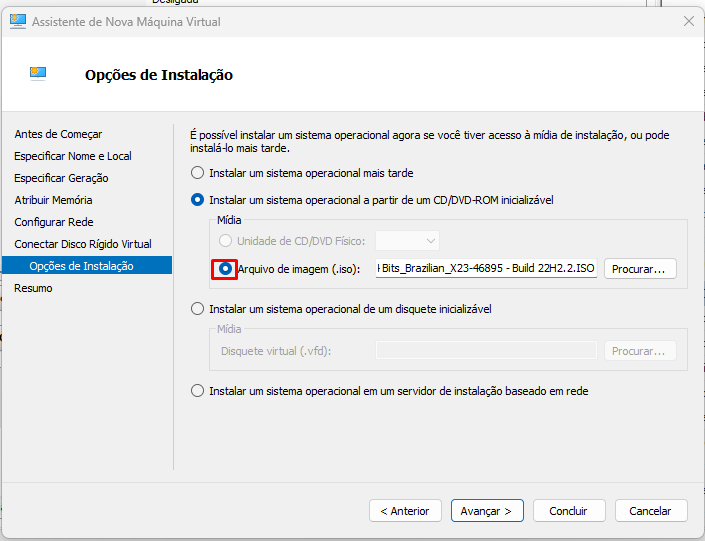Open the Atribuir Memória step
Screen dimensions: 705x541
click(x=53, y=200)
